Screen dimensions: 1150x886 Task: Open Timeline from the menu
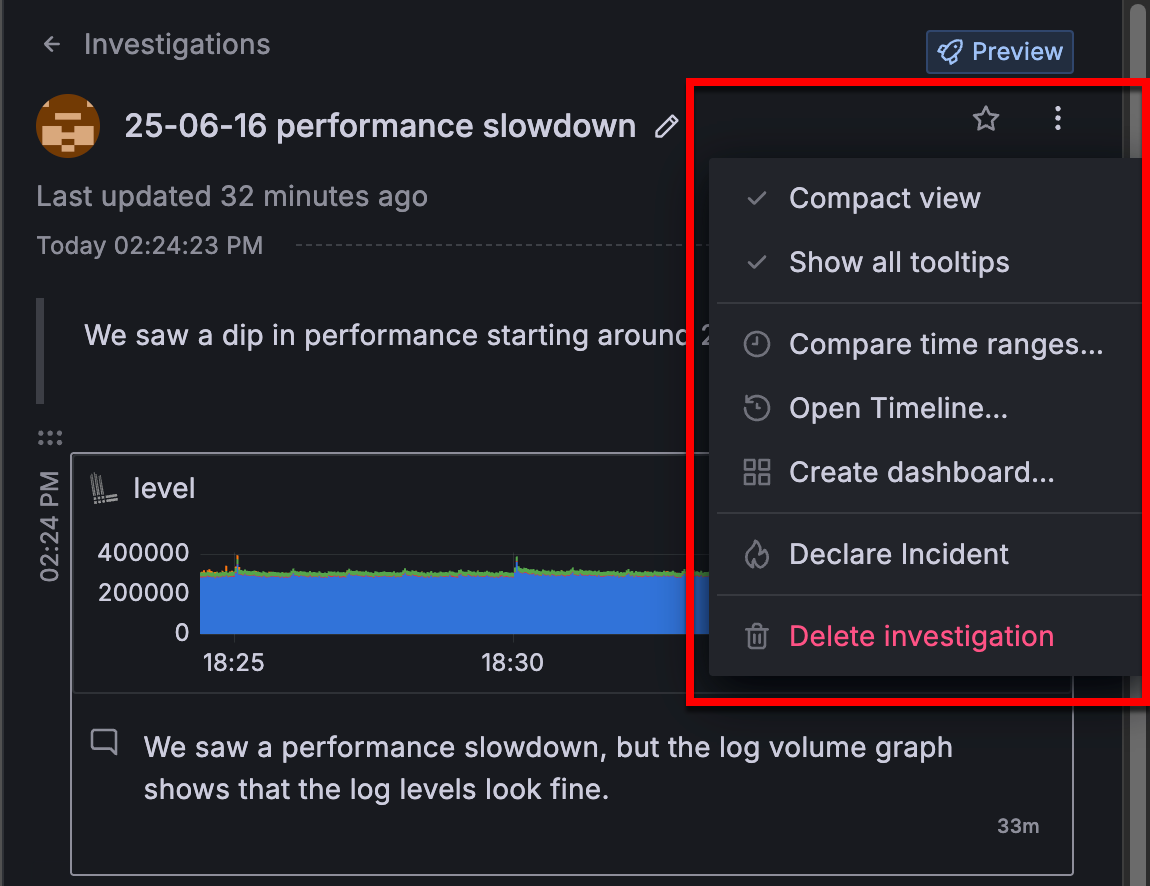[x=897, y=409]
